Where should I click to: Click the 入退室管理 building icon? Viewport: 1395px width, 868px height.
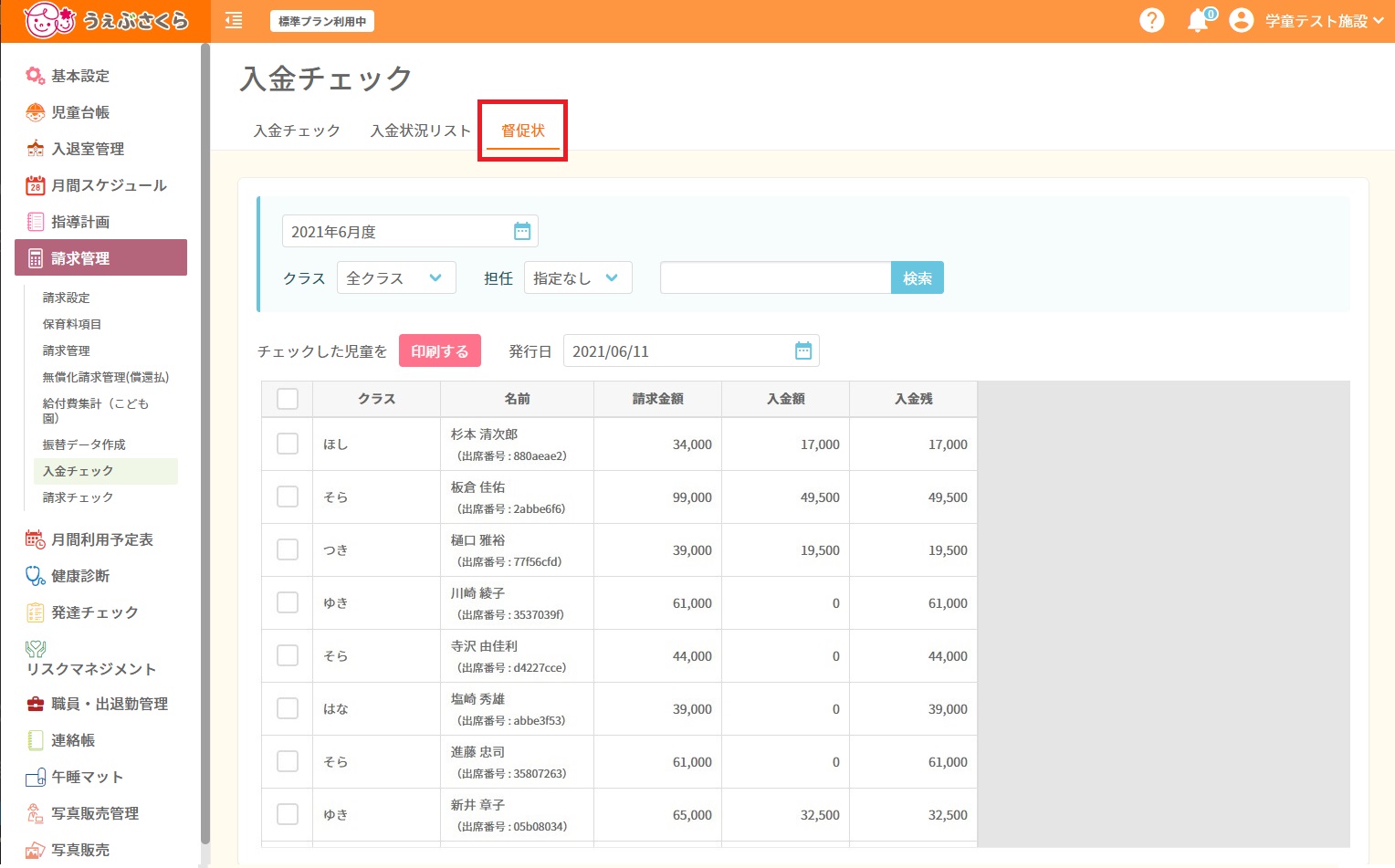[36, 149]
